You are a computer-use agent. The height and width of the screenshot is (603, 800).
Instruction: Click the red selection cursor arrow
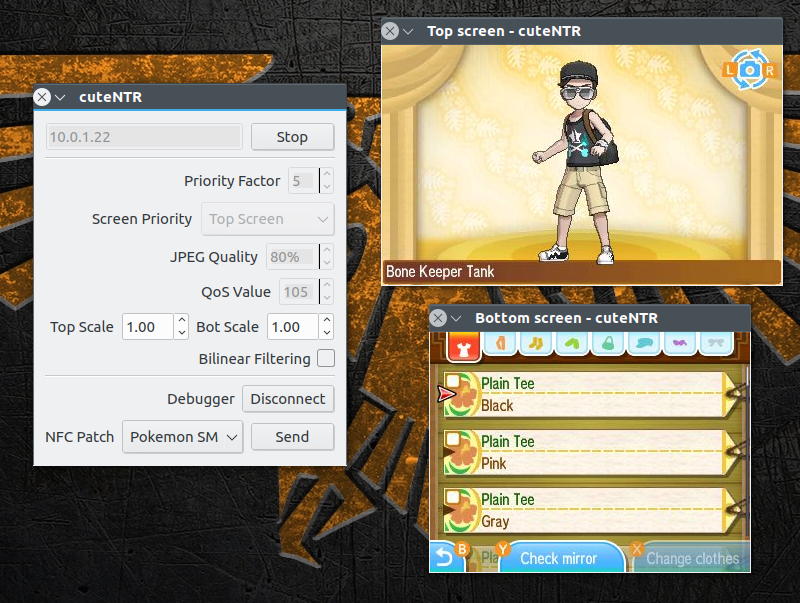(446, 393)
